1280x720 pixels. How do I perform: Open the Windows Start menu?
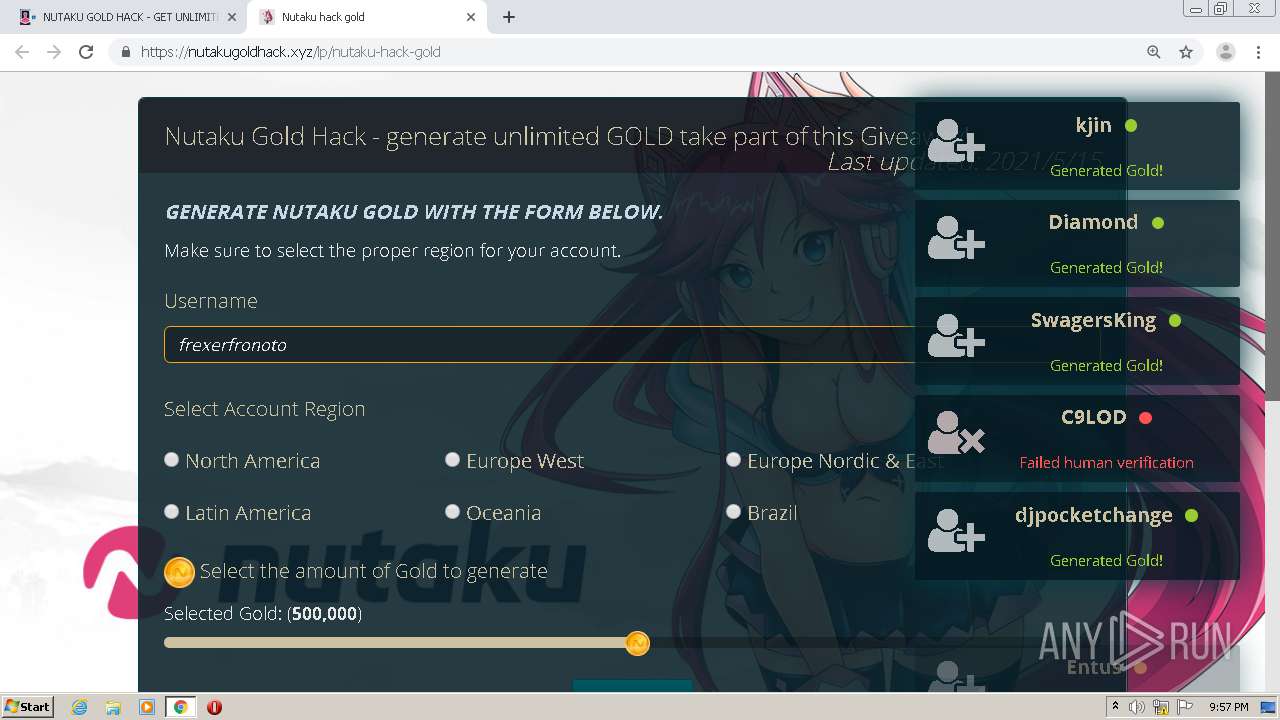pyautogui.click(x=28, y=707)
